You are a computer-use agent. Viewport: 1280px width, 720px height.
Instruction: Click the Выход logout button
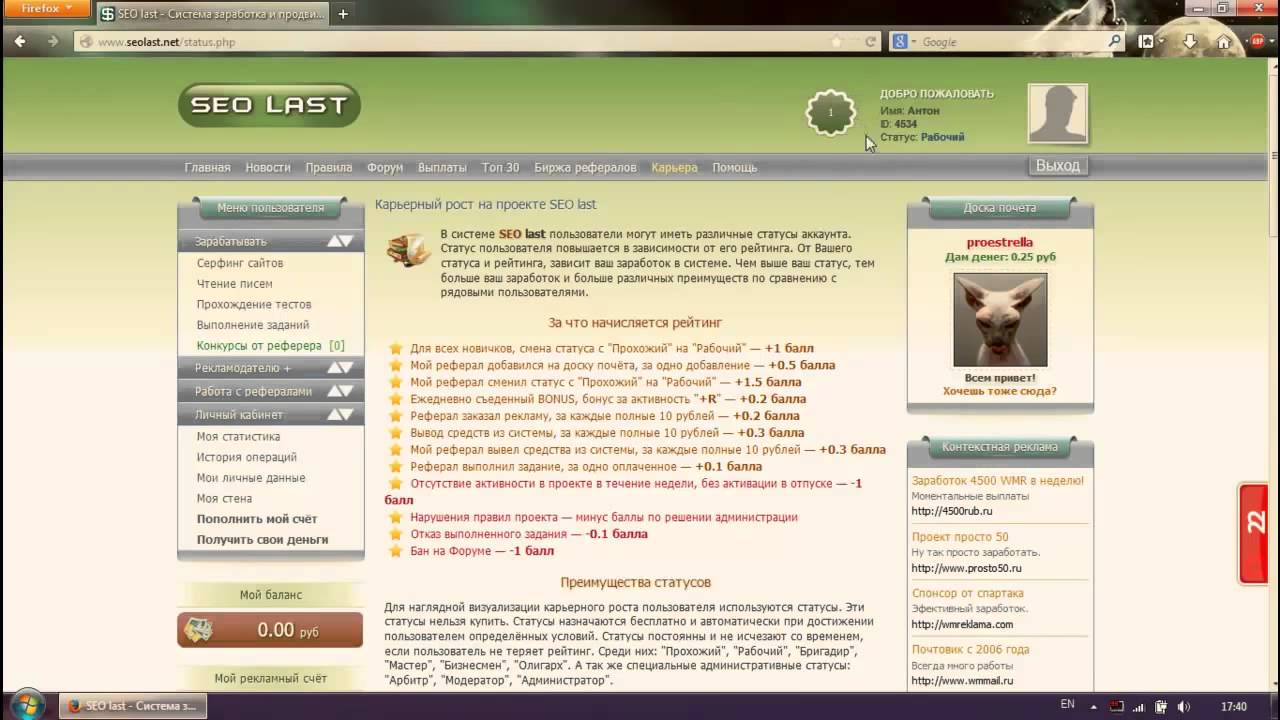pos(1058,165)
